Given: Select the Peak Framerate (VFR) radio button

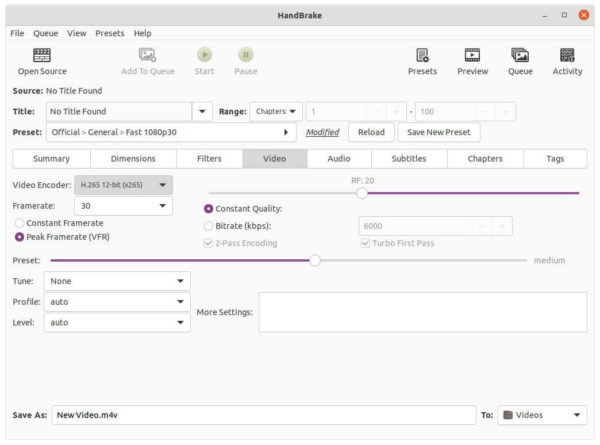Looking at the screenshot, I should (19, 237).
